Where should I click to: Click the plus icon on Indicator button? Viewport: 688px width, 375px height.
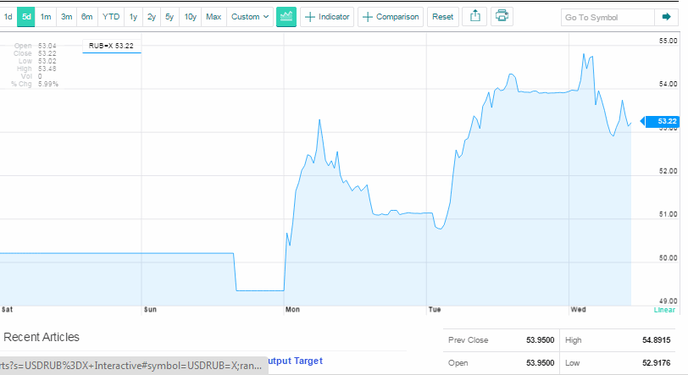point(310,17)
